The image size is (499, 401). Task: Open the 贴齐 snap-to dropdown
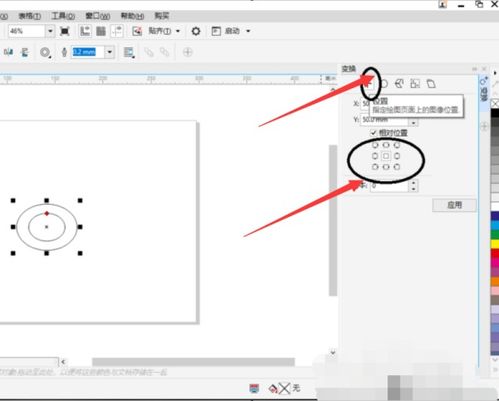coord(178,31)
